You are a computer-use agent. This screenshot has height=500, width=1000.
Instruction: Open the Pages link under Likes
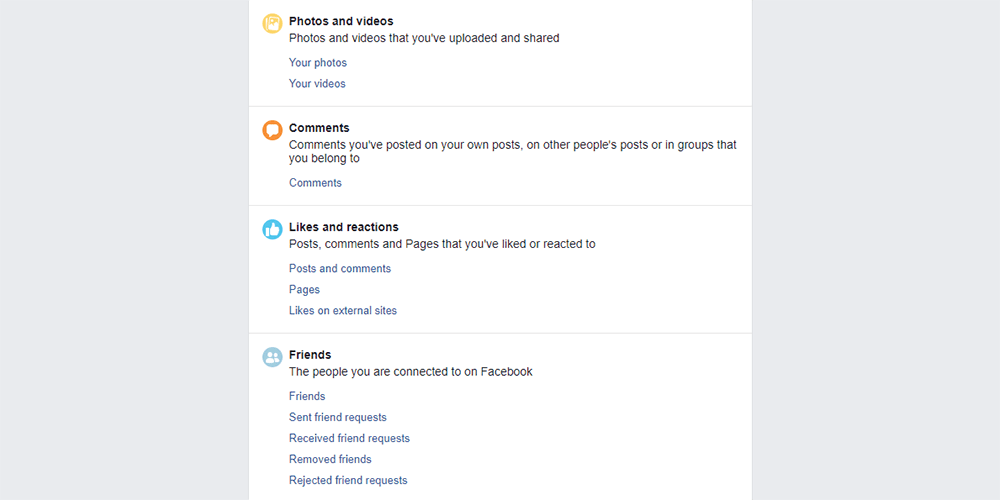coord(304,290)
